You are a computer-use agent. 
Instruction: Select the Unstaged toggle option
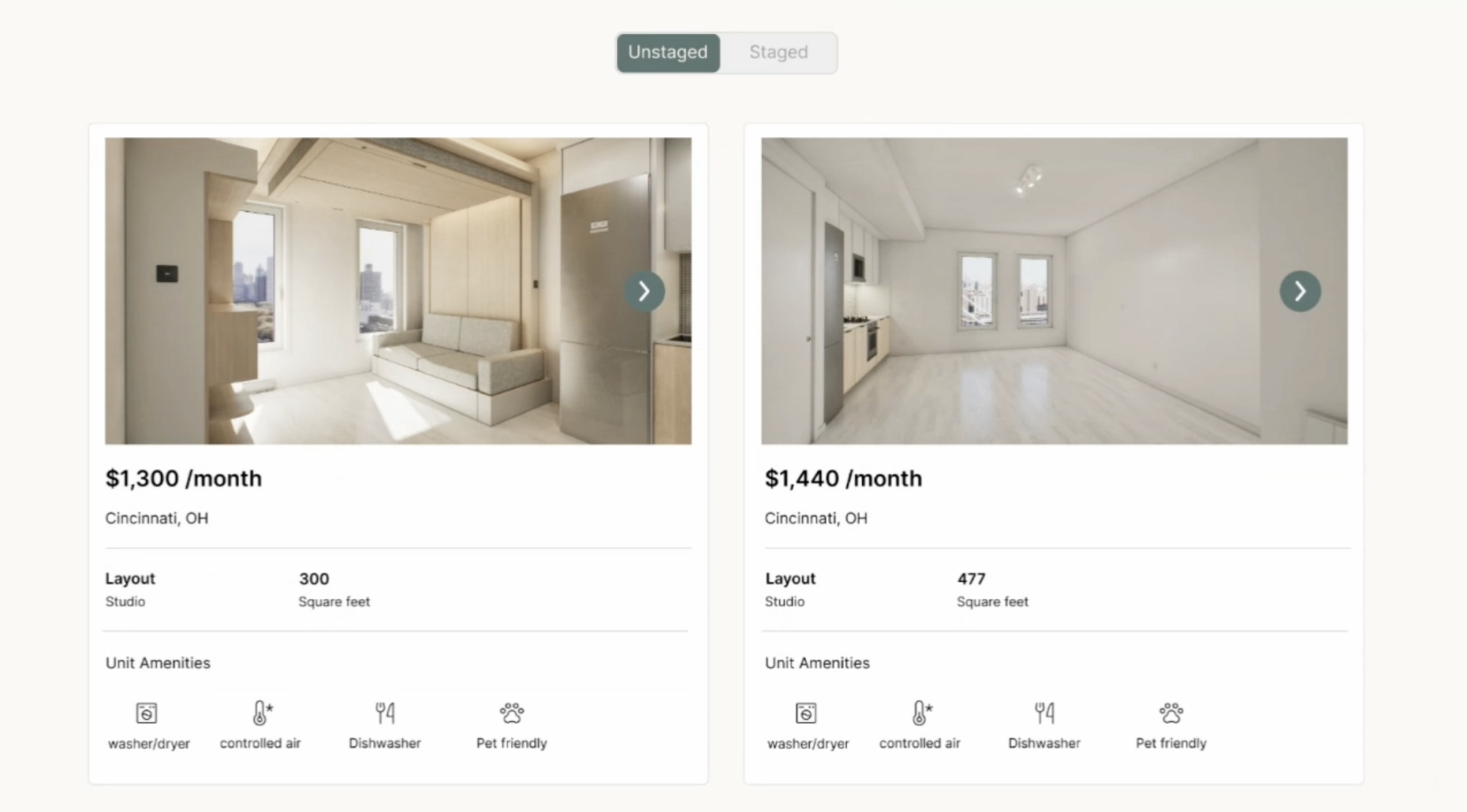coord(668,53)
